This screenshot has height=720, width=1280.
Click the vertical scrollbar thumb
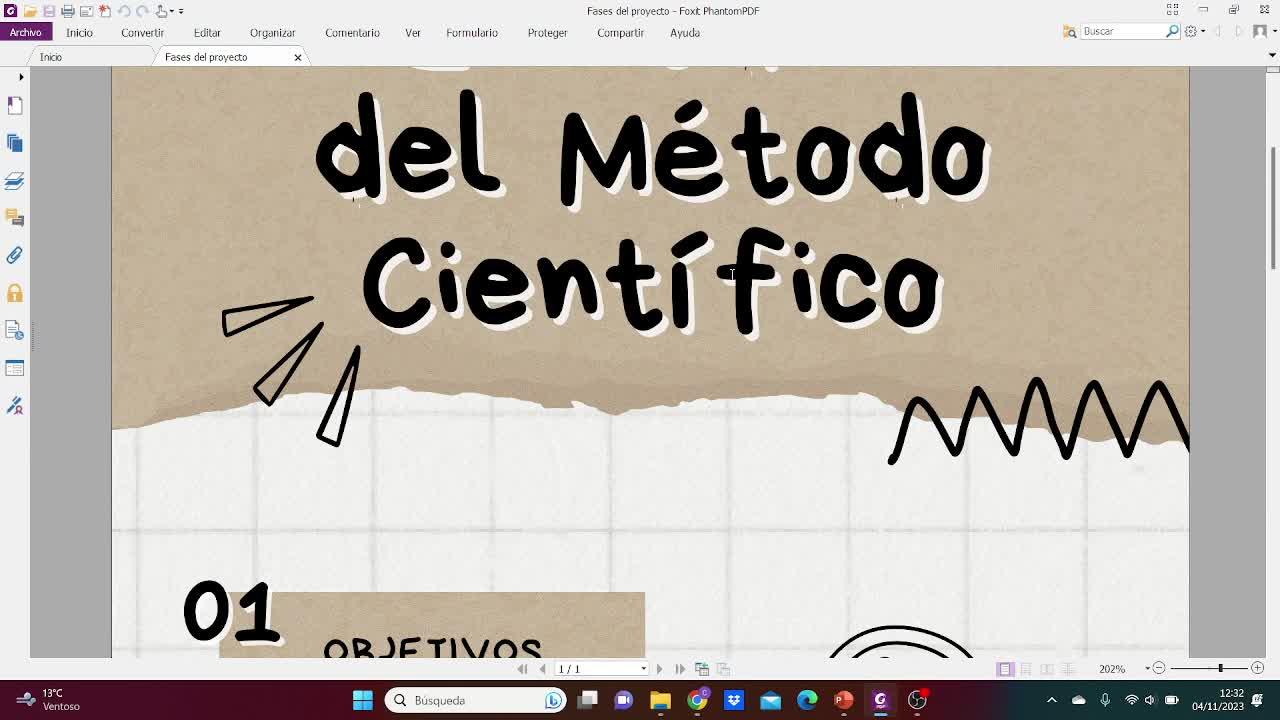[x=1272, y=208]
